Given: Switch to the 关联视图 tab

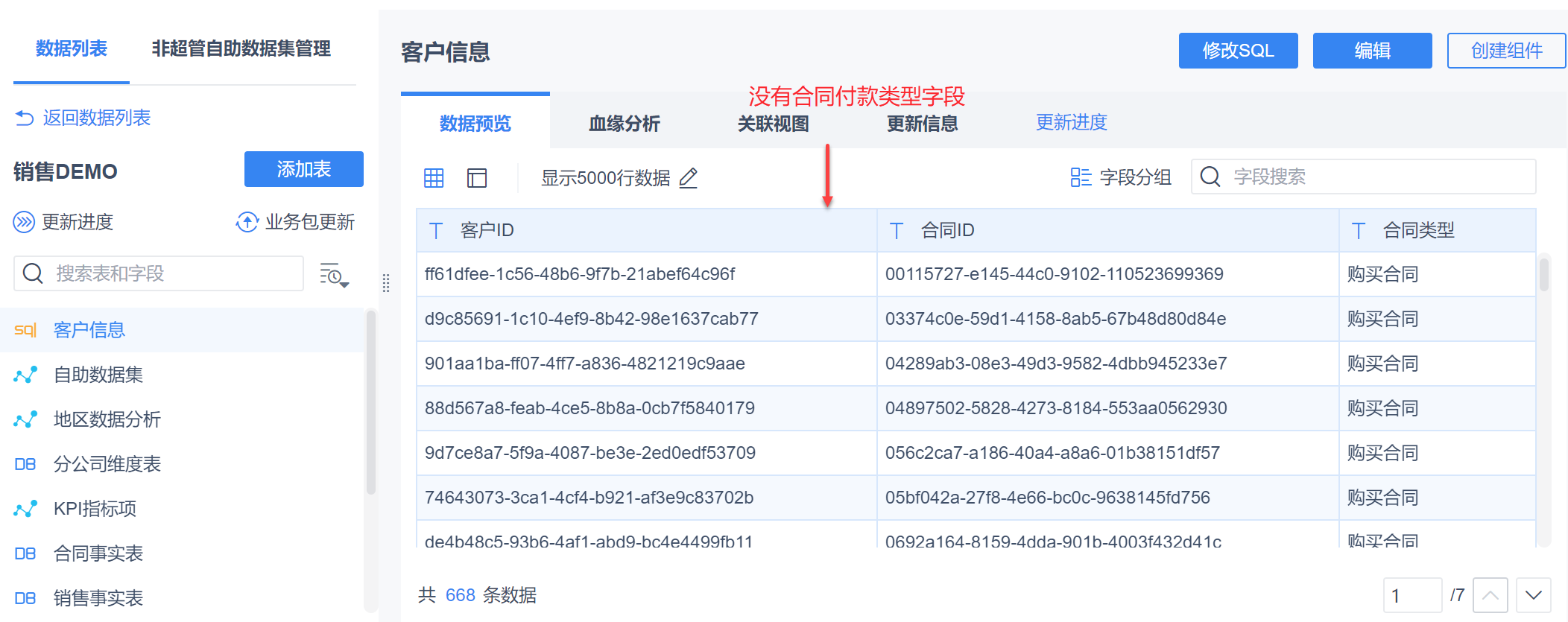Looking at the screenshot, I should [x=773, y=124].
